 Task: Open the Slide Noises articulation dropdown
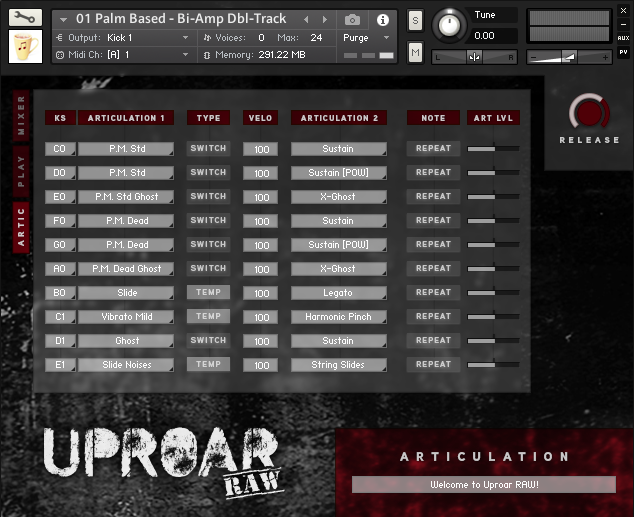pyautogui.click(x=126, y=365)
